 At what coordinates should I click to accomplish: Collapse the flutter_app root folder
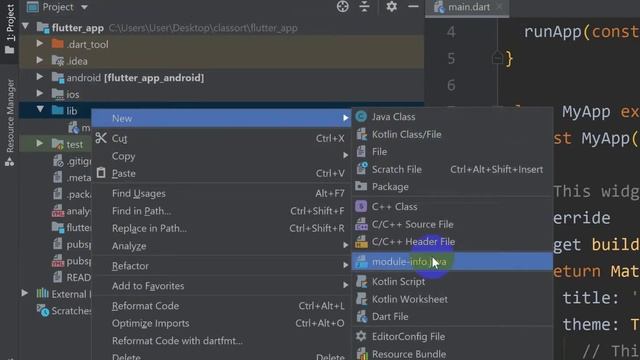pos(26,27)
